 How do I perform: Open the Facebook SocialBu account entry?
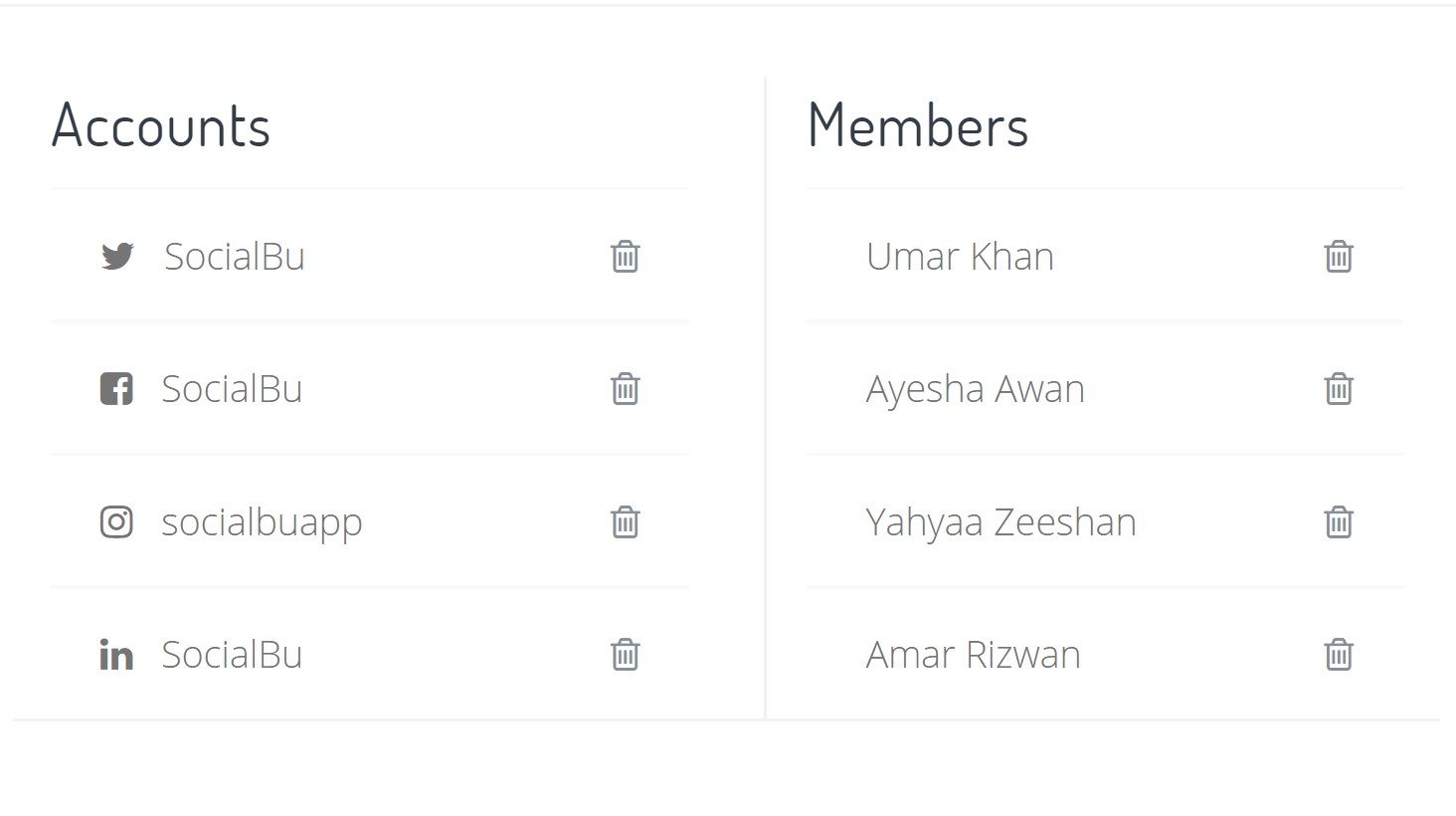point(370,388)
